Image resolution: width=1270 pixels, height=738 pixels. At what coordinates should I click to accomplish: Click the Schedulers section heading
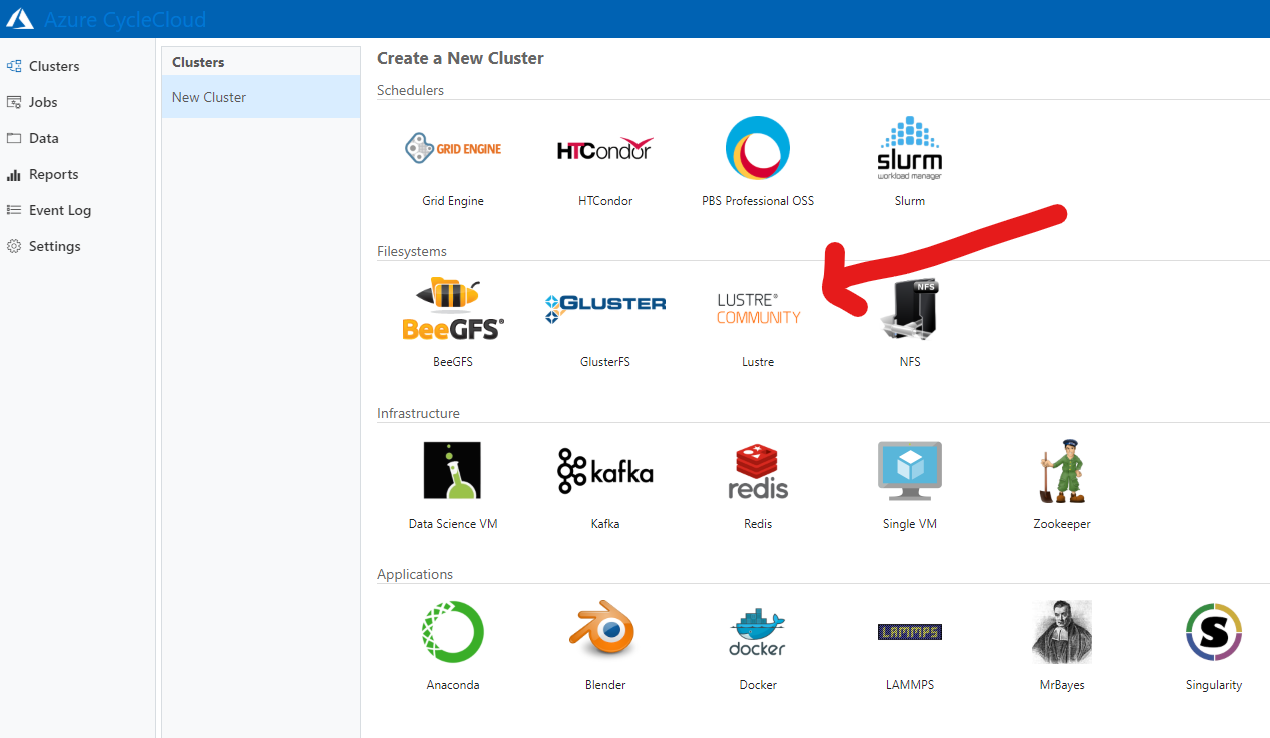click(410, 90)
